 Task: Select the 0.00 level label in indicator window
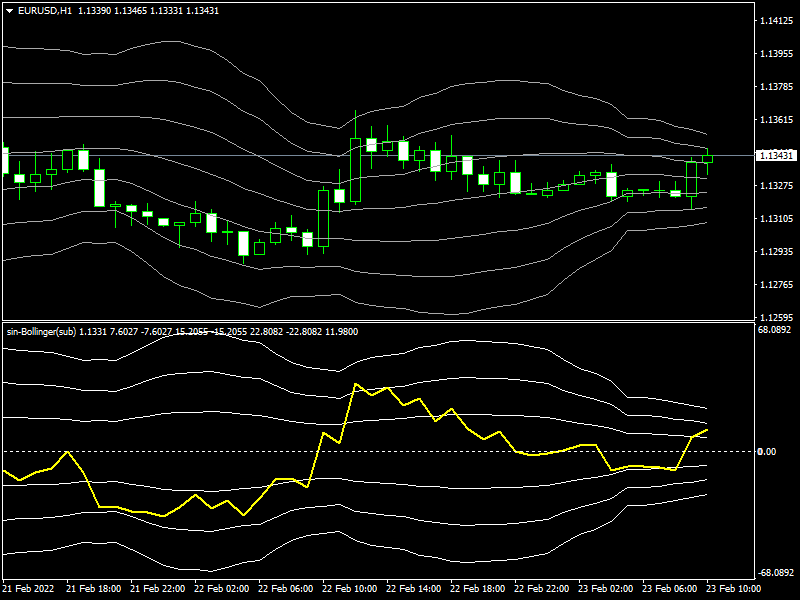pos(766,452)
